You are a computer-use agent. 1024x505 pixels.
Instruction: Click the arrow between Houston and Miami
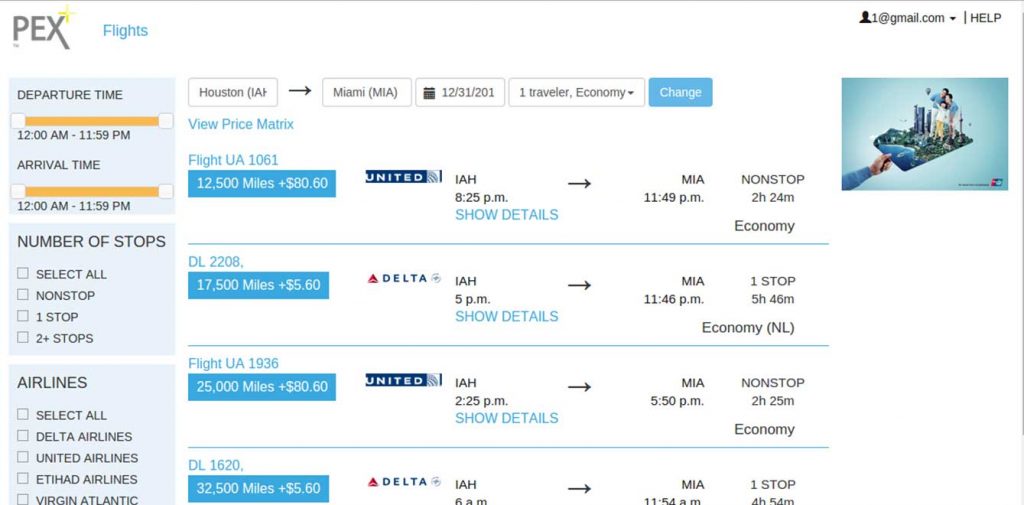300,91
